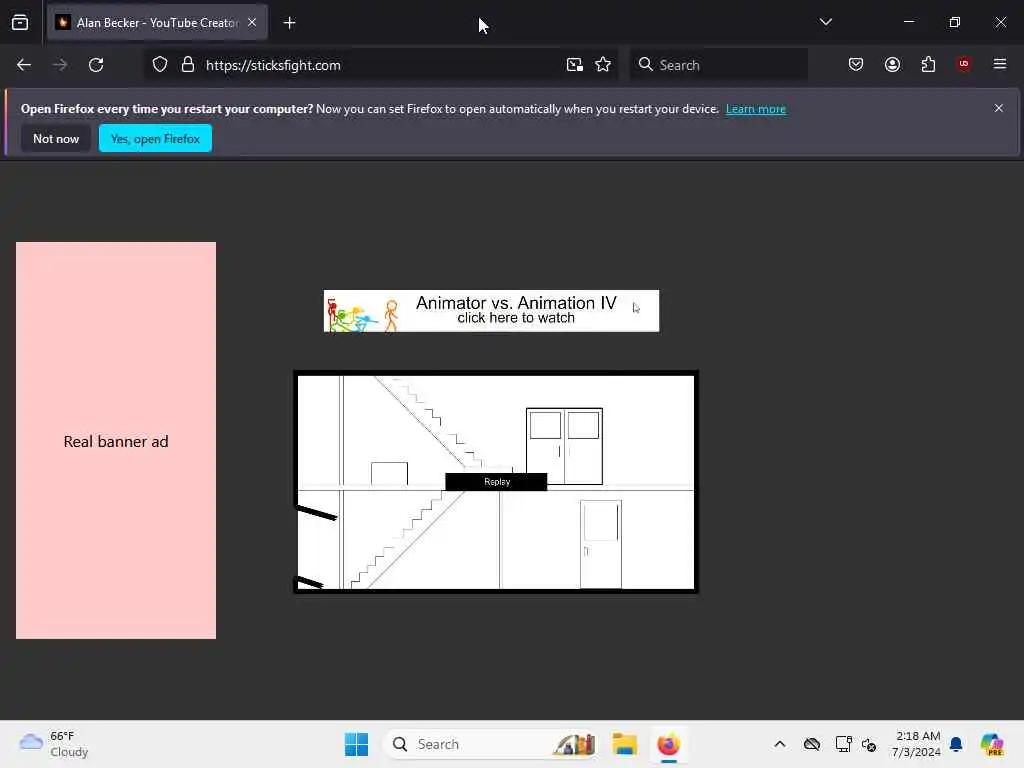Open notifications bell icon

[x=956, y=744]
